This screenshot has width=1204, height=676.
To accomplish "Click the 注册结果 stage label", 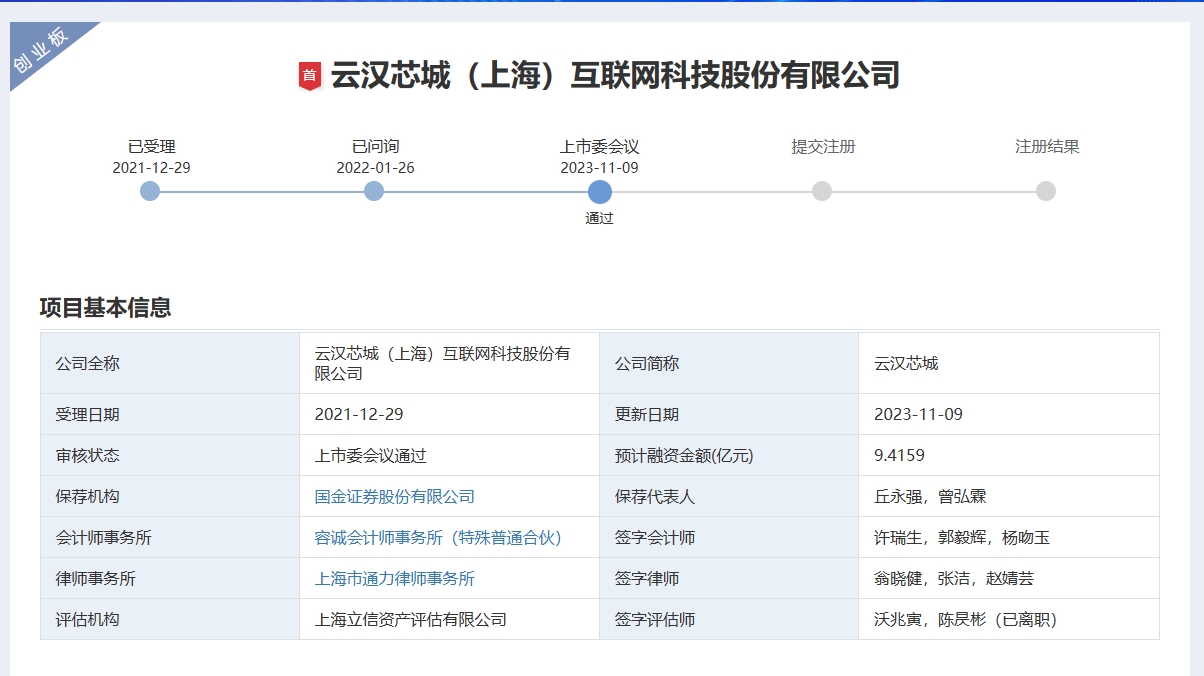I will [x=1047, y=146].
